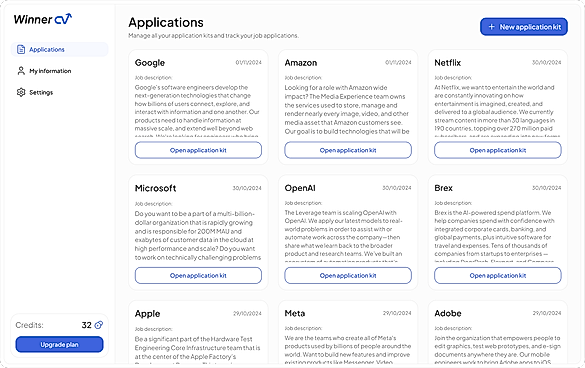Select the Apple card title
The image size is (585, 368).
click(x=147, y=314)
